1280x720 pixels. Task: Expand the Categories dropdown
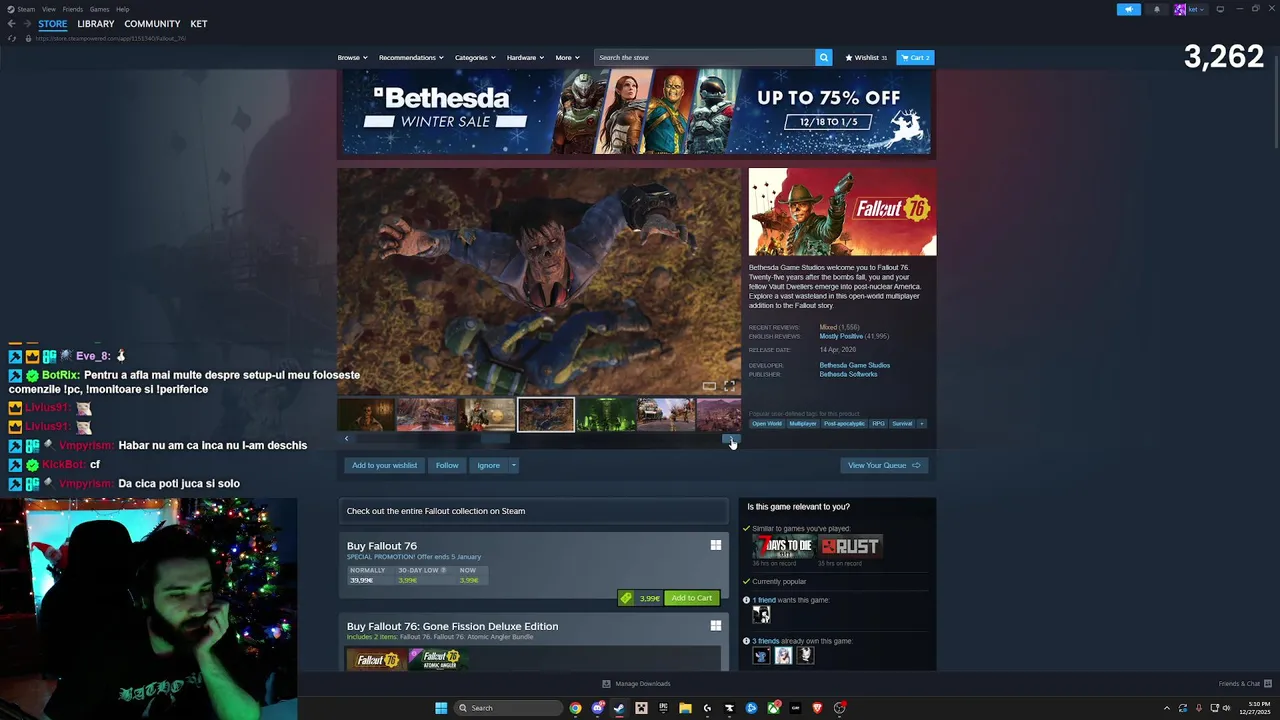475,57
